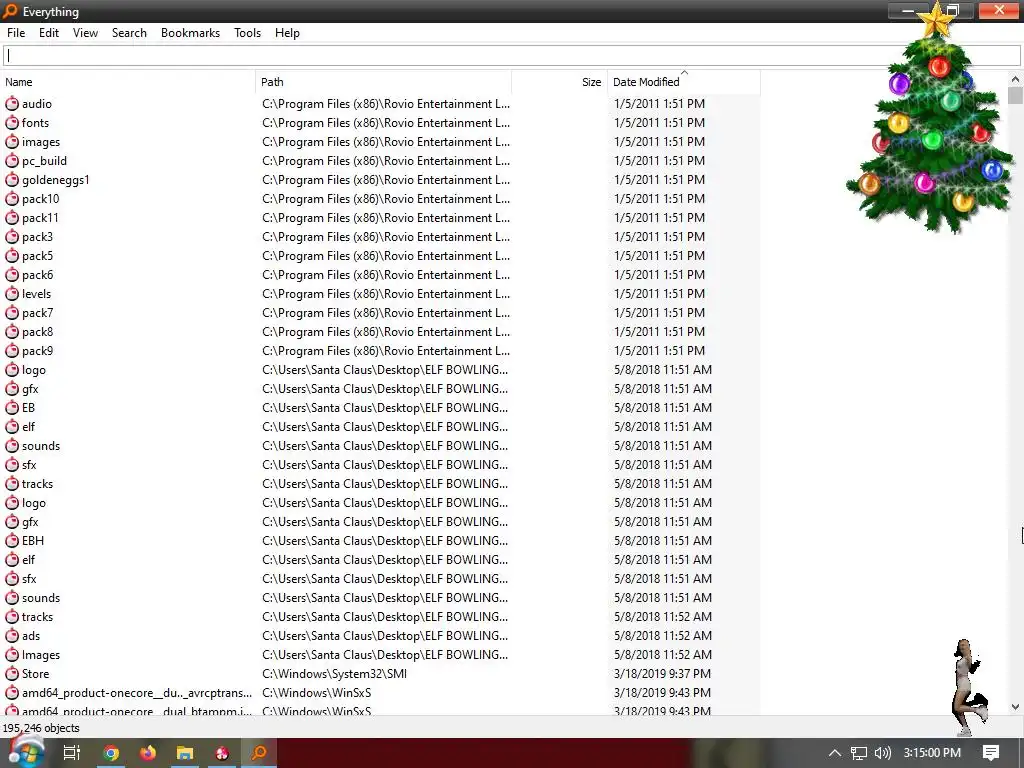Sort results by Path column header

click(383, 82)
